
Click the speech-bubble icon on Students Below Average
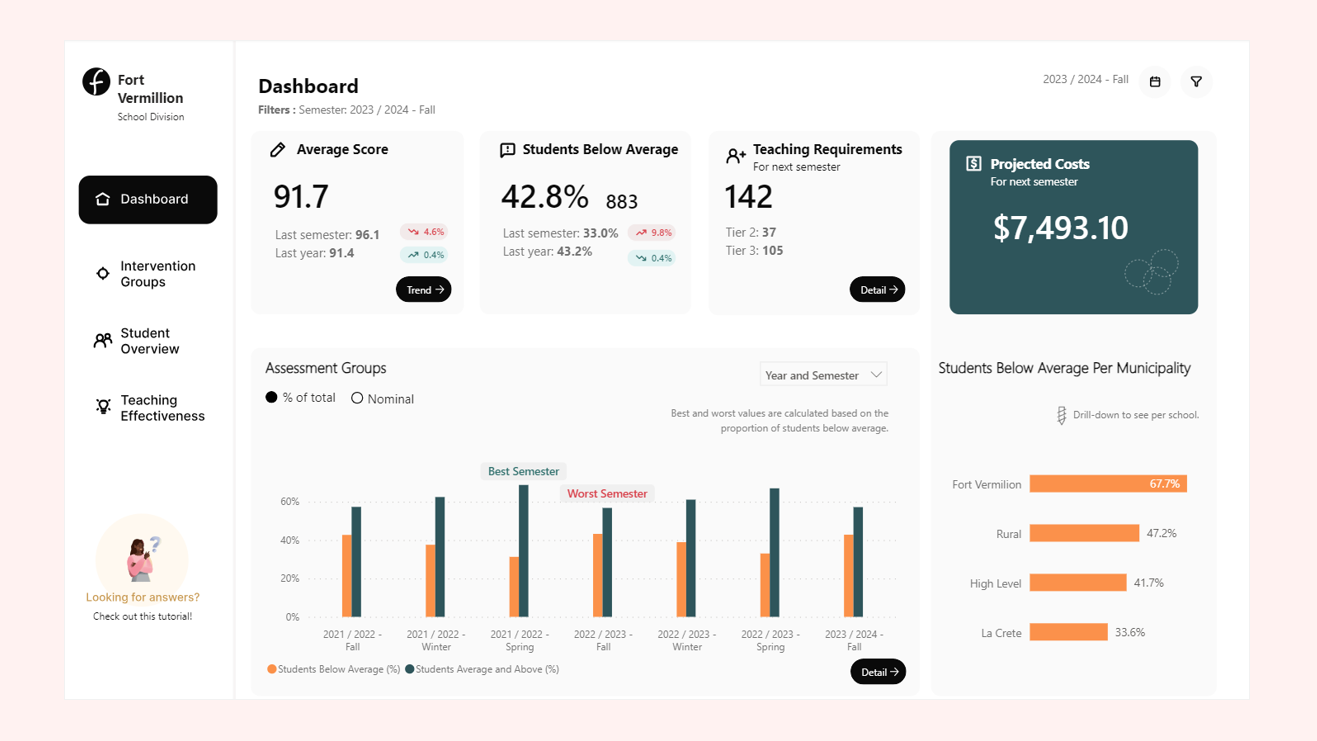click(x=506, y=149)
